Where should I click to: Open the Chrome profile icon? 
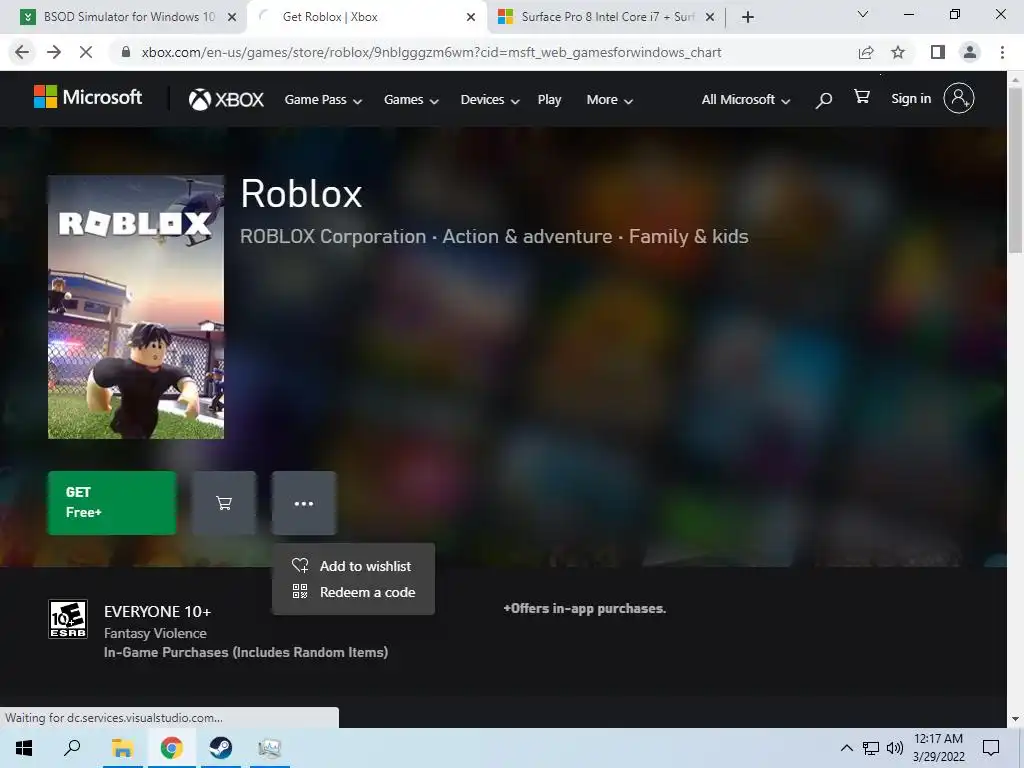coord(970,52)
